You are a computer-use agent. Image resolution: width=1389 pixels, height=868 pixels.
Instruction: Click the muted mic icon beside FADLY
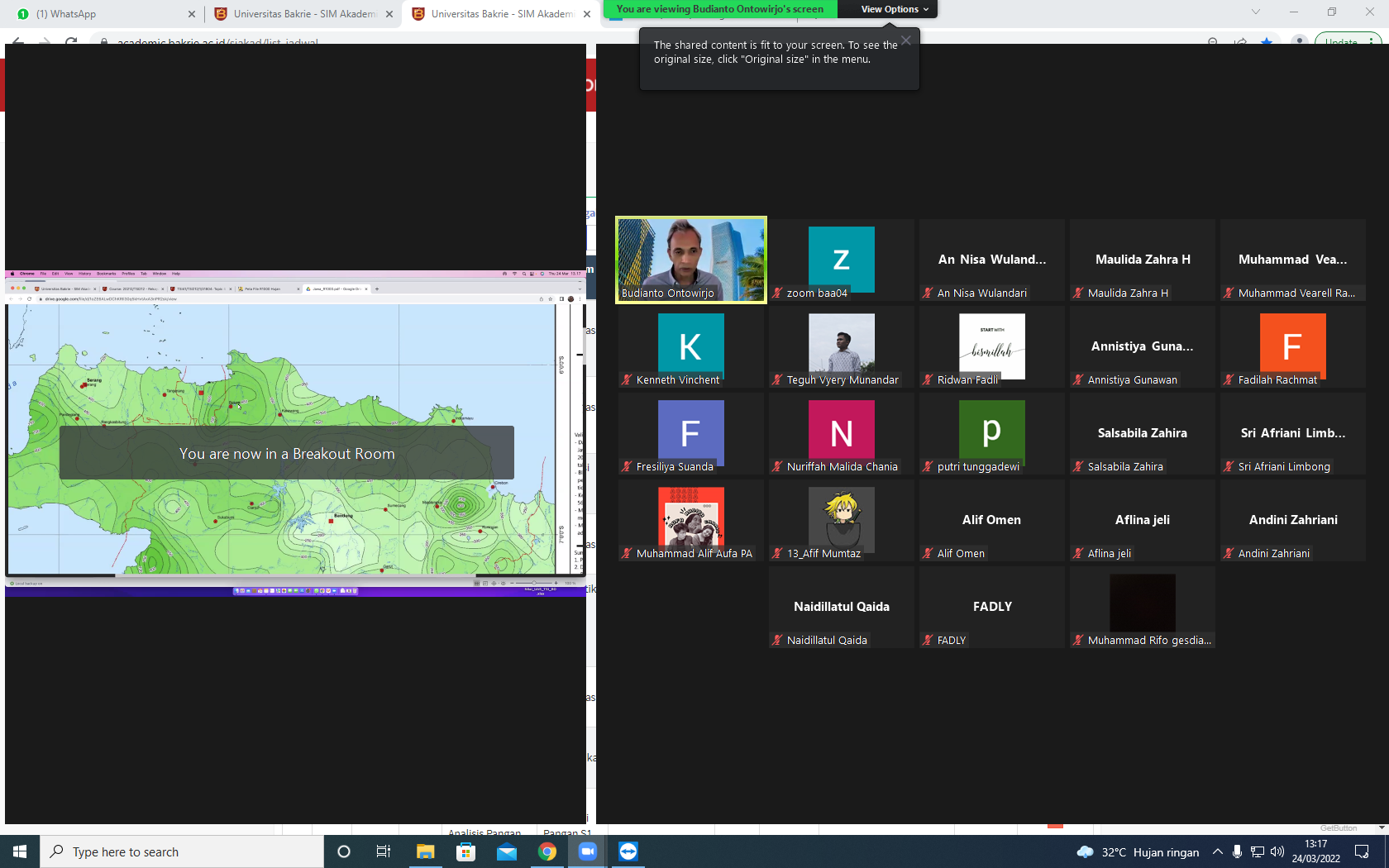point(928,640)
